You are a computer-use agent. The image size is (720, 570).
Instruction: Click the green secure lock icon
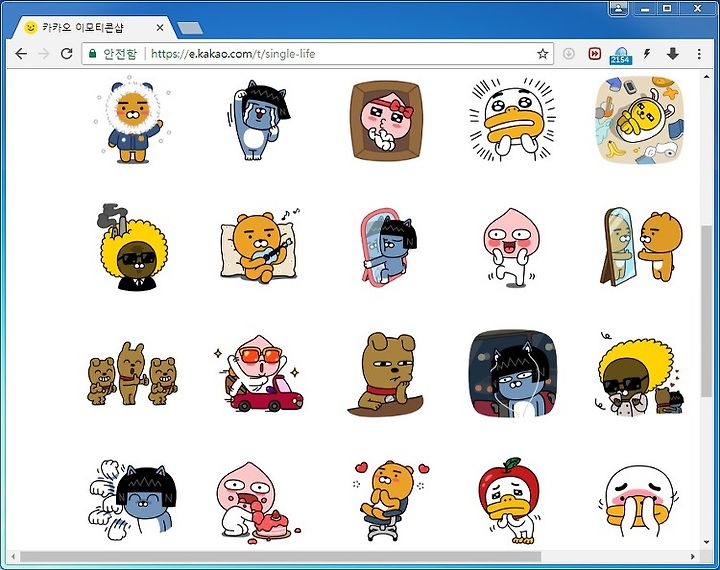[93, 54]
